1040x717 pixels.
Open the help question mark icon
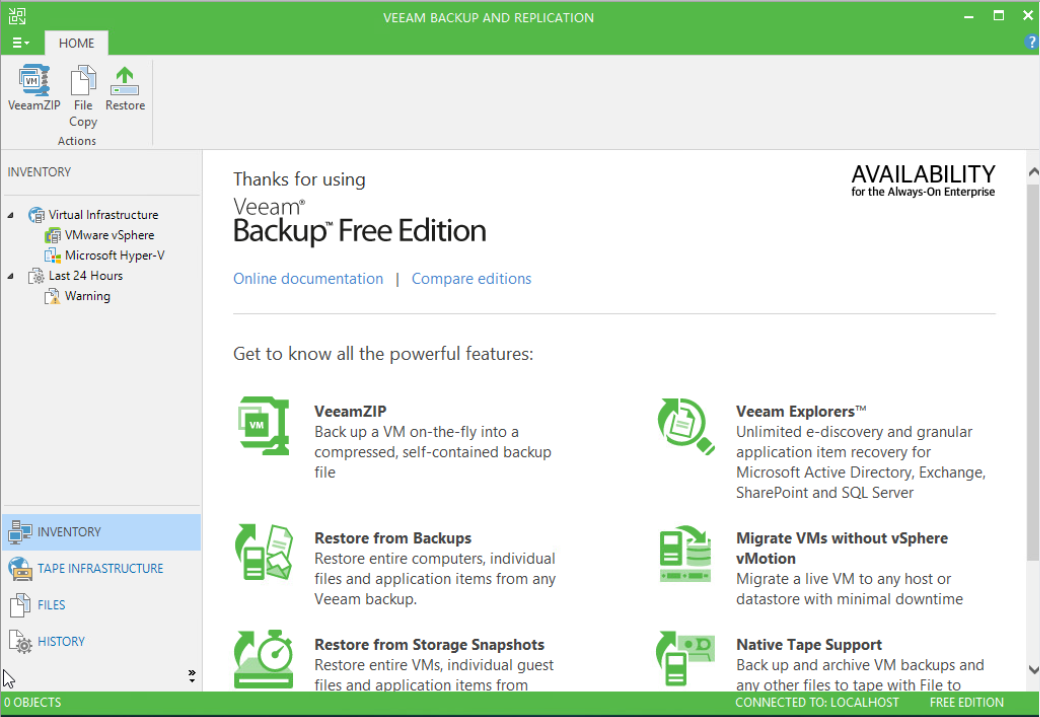tap(1031, 42)
